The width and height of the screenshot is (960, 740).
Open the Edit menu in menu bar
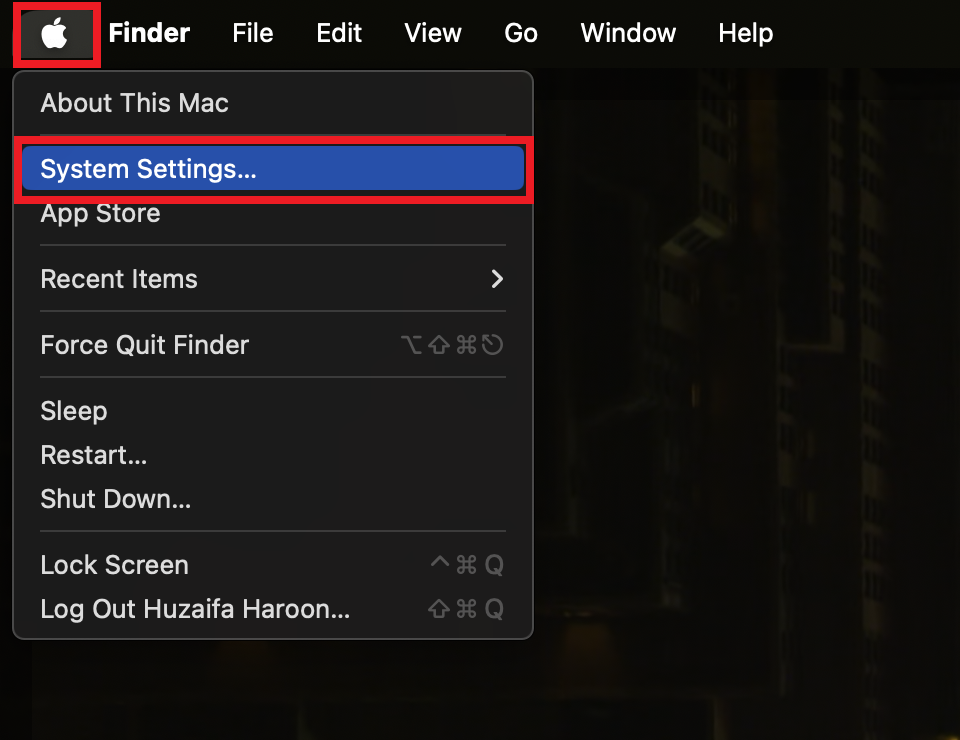339,33
